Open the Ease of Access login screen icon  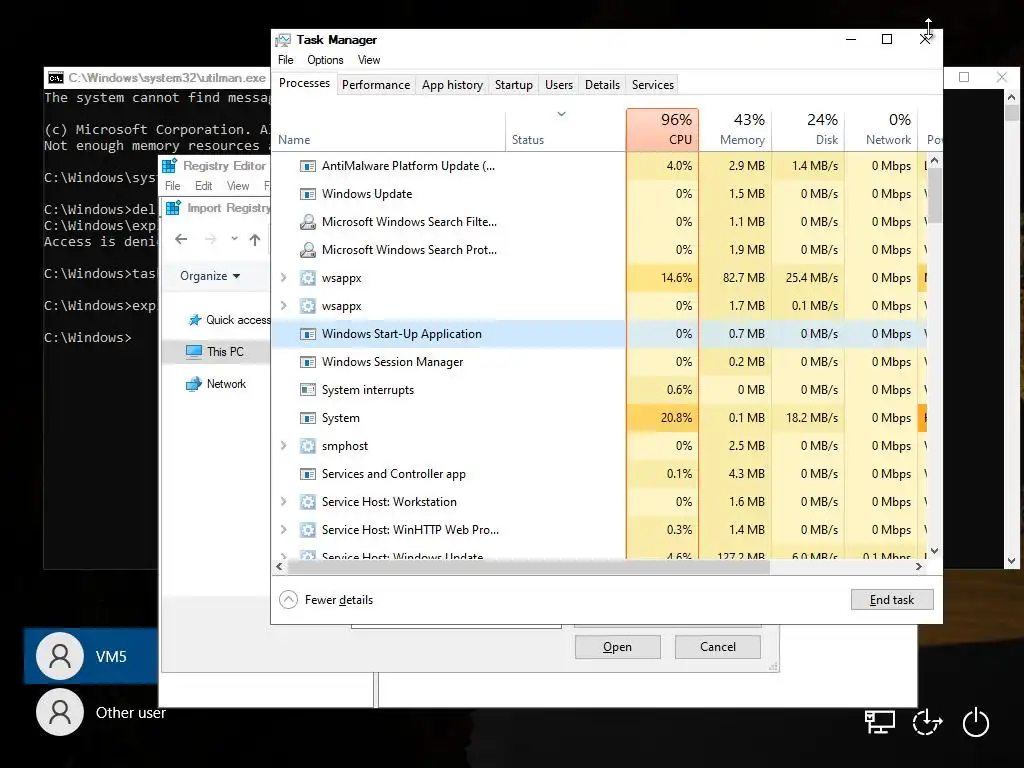pyautogui.click(x=927, y=722)
